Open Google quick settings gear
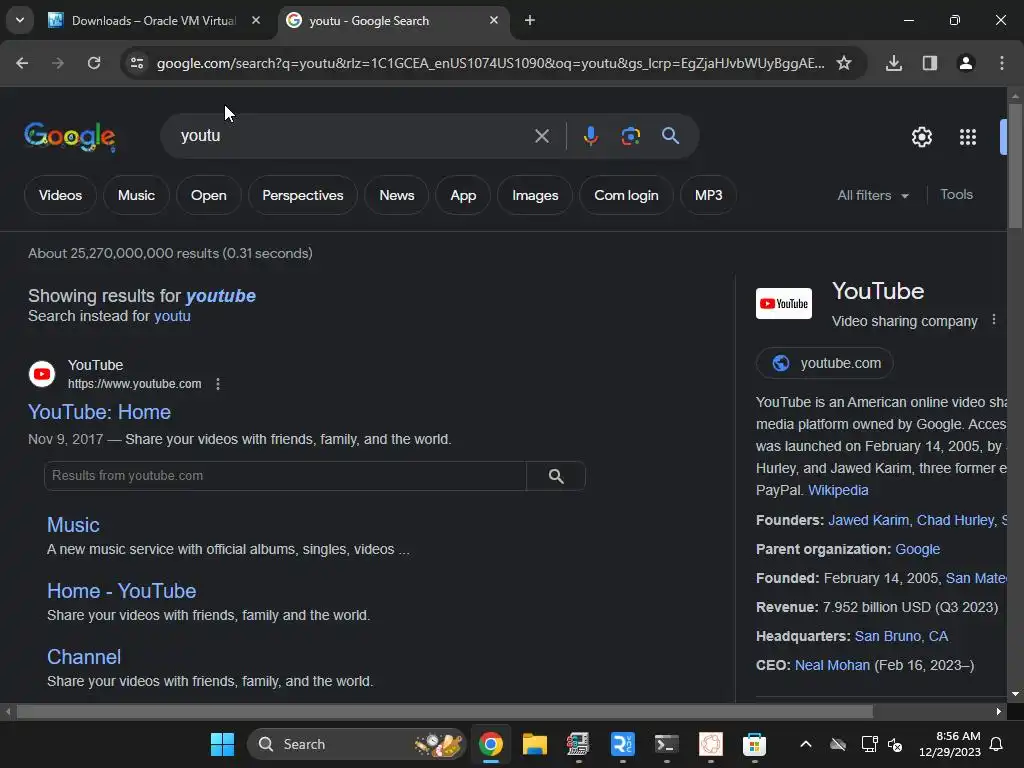The image size is (1024, 768). click(921, 136)
